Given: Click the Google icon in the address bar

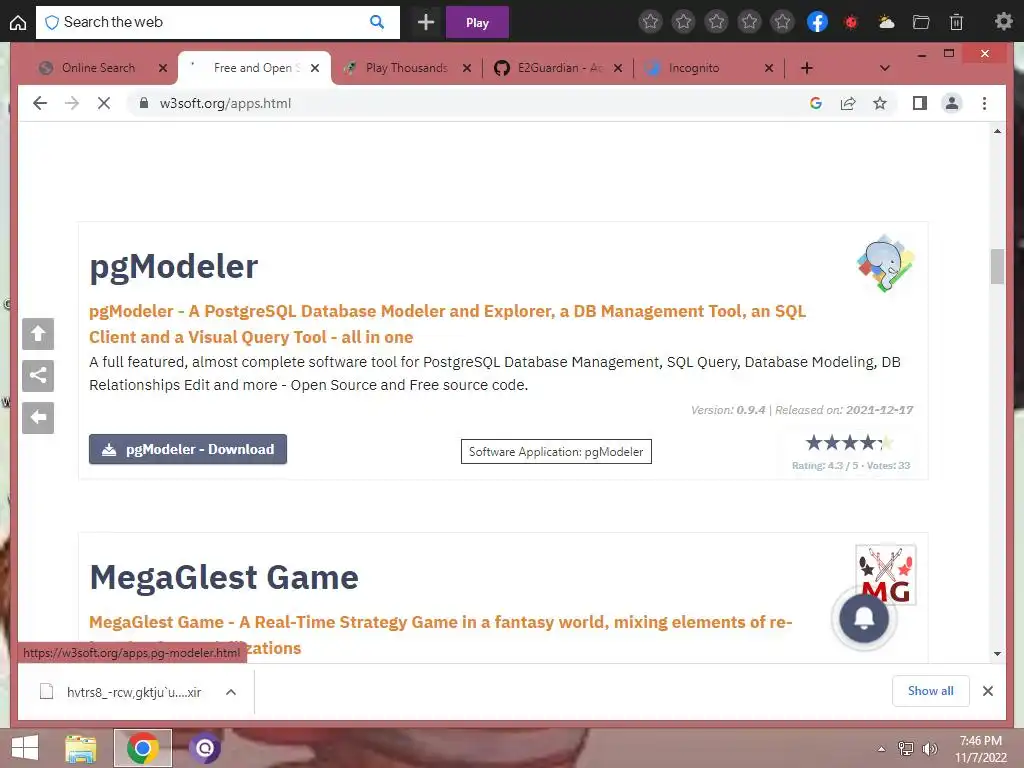Looking at the screenshot, I should [816, 103].
